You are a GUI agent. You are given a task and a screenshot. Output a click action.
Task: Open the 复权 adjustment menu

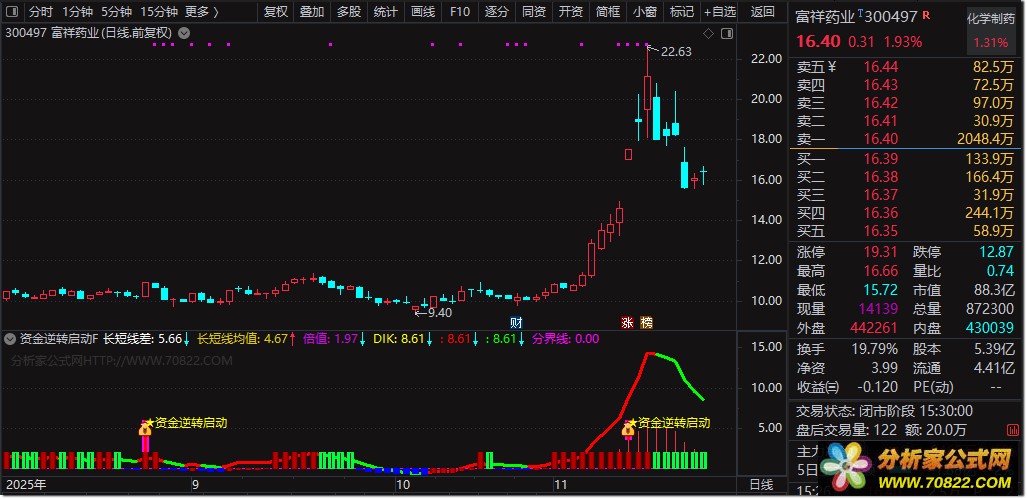275,11
